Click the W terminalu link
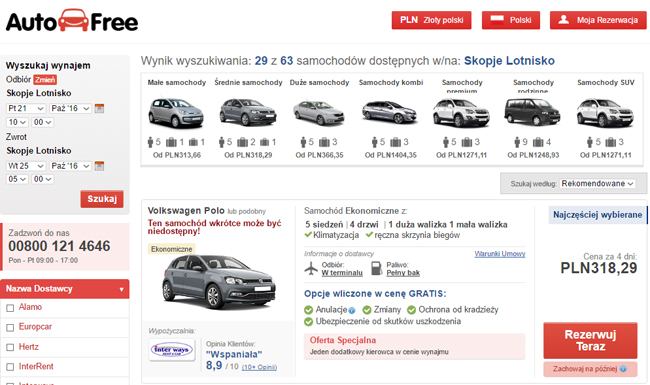 [342, 273]
